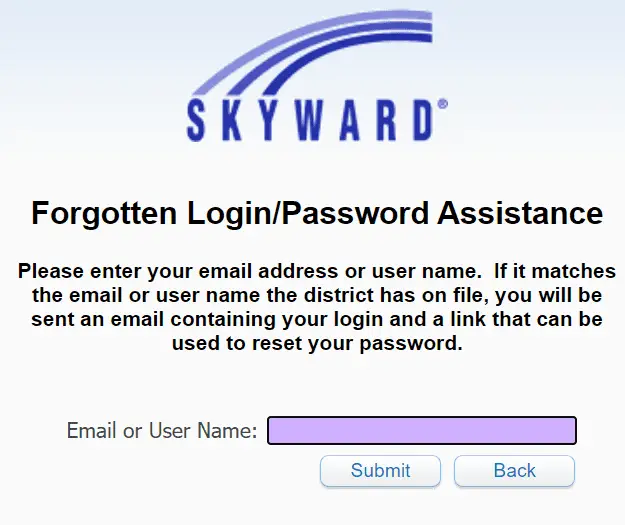
Task: Go back using the Back button
Action: (x=514, y=470)
